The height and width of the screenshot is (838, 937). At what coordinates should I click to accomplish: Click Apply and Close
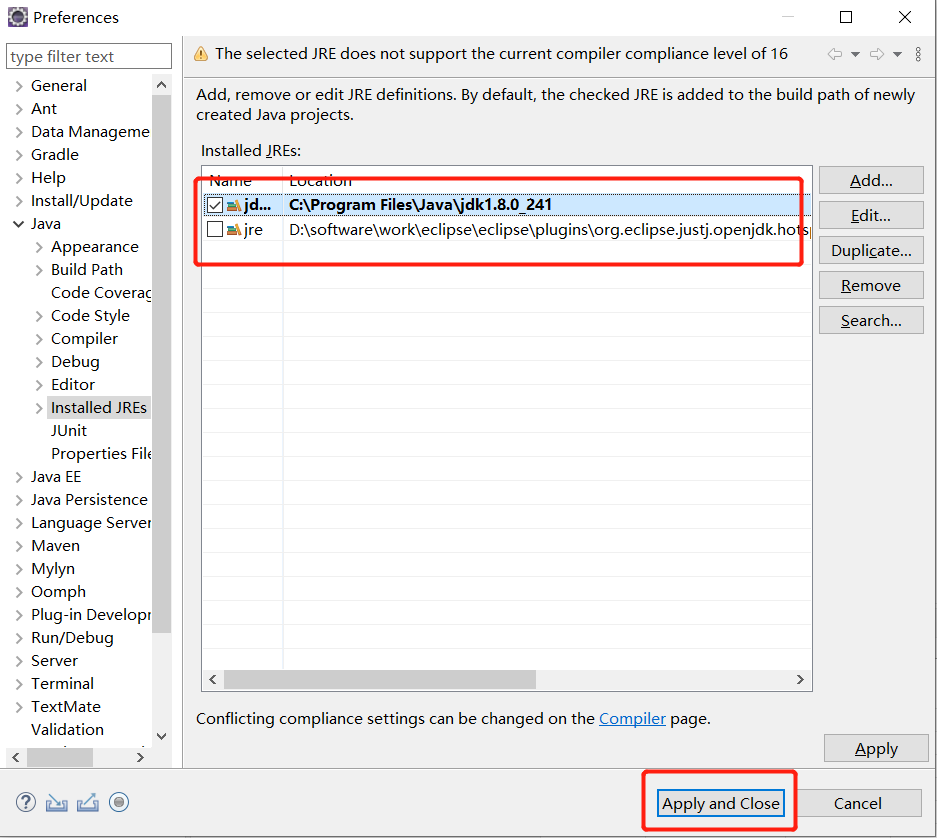coord(721,803)
